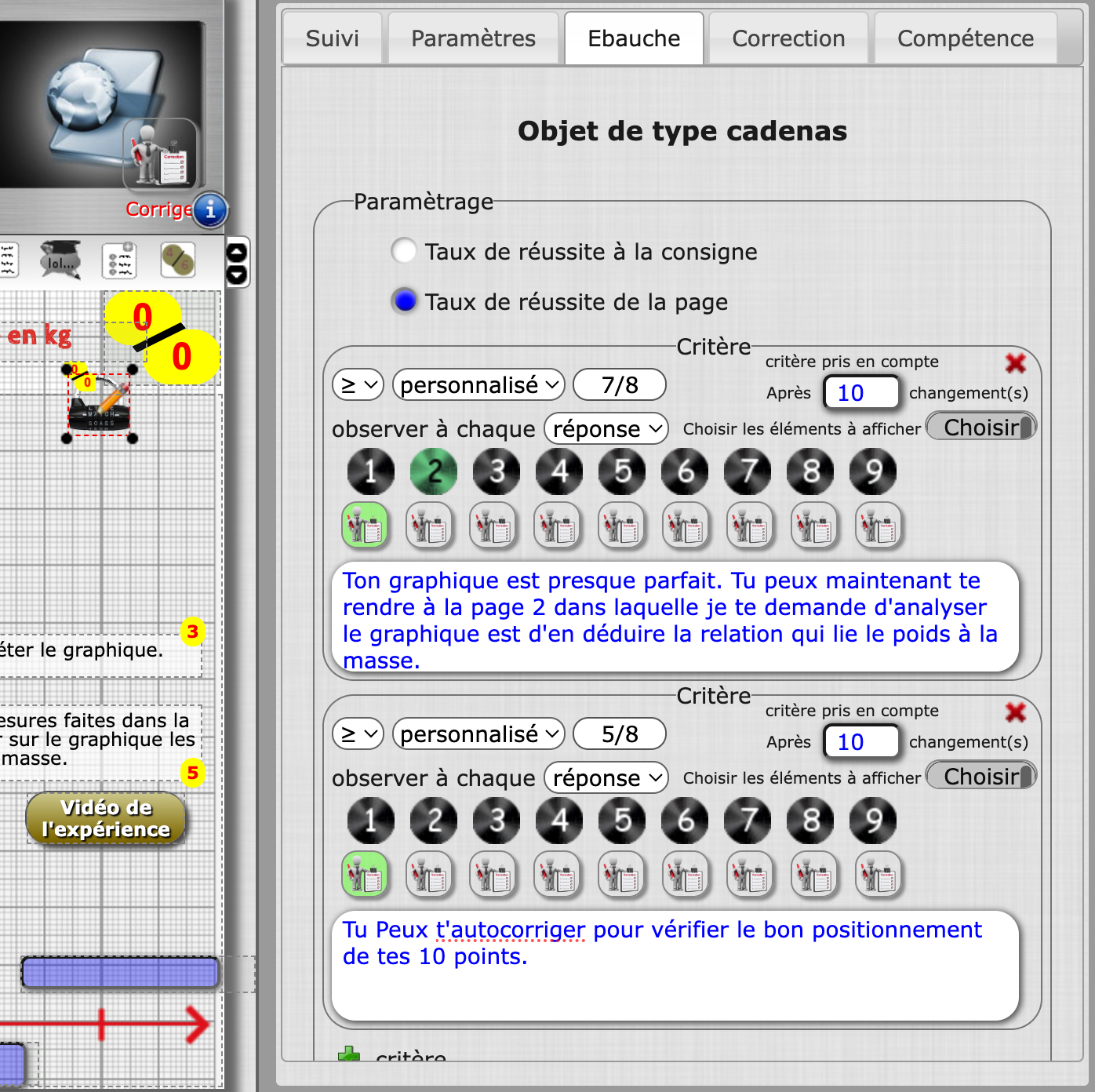Select 'Taux de réussite de la page' radio

[x=405, y=301]
